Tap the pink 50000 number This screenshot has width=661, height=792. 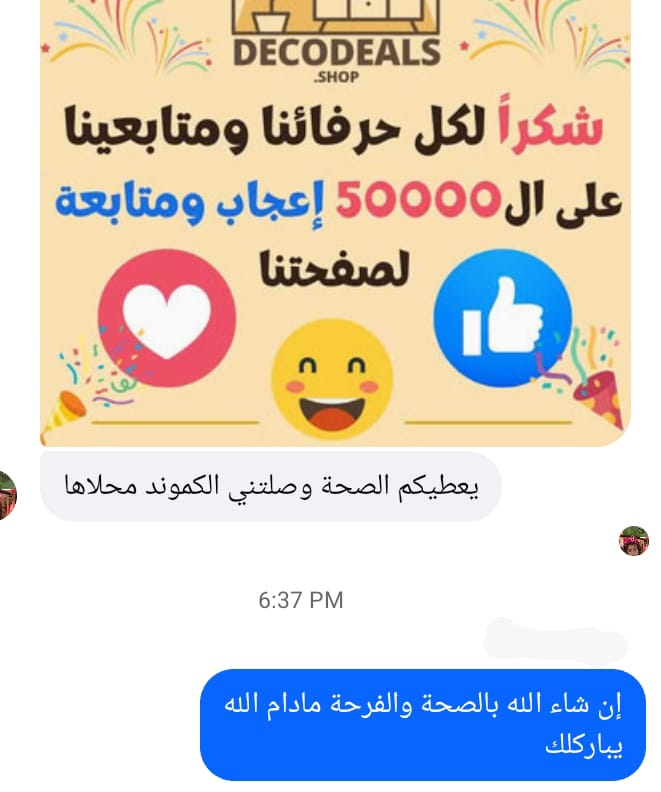(x=418, y=200)
